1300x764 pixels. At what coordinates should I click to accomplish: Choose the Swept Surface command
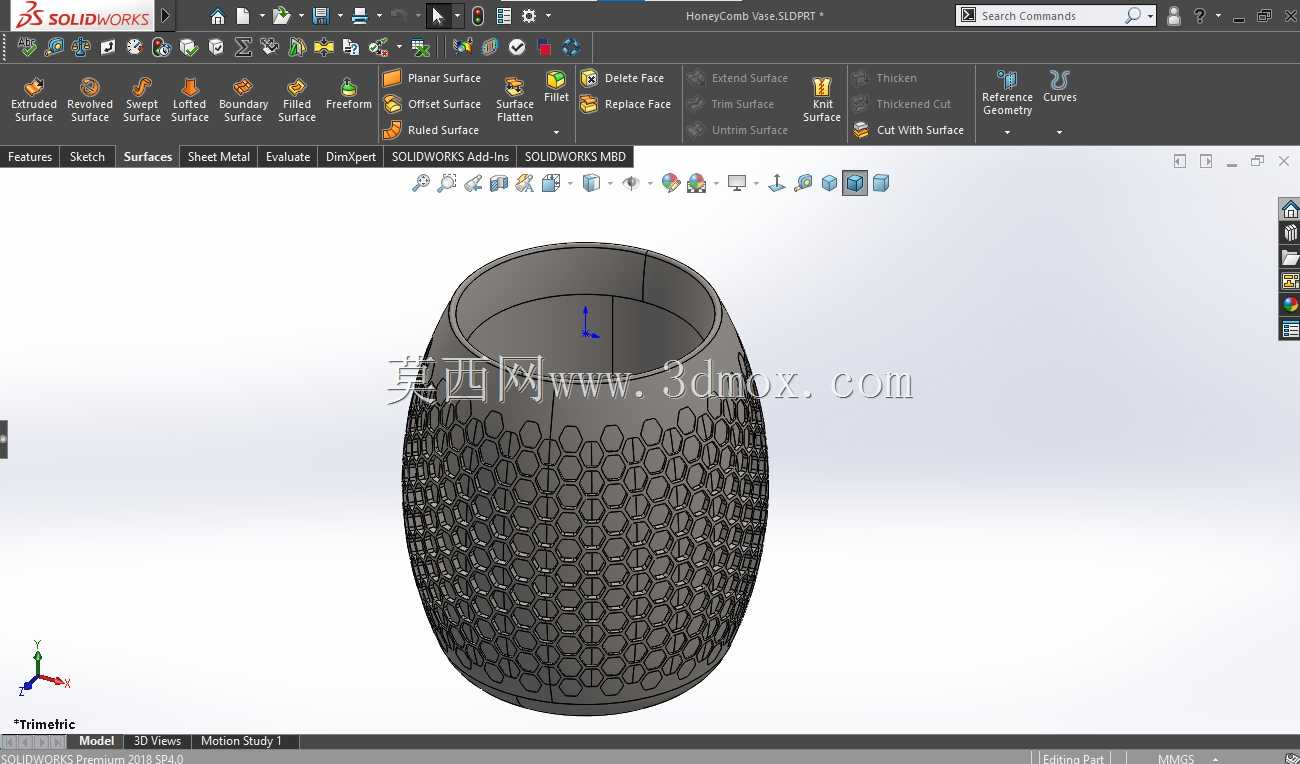point(142,100)
